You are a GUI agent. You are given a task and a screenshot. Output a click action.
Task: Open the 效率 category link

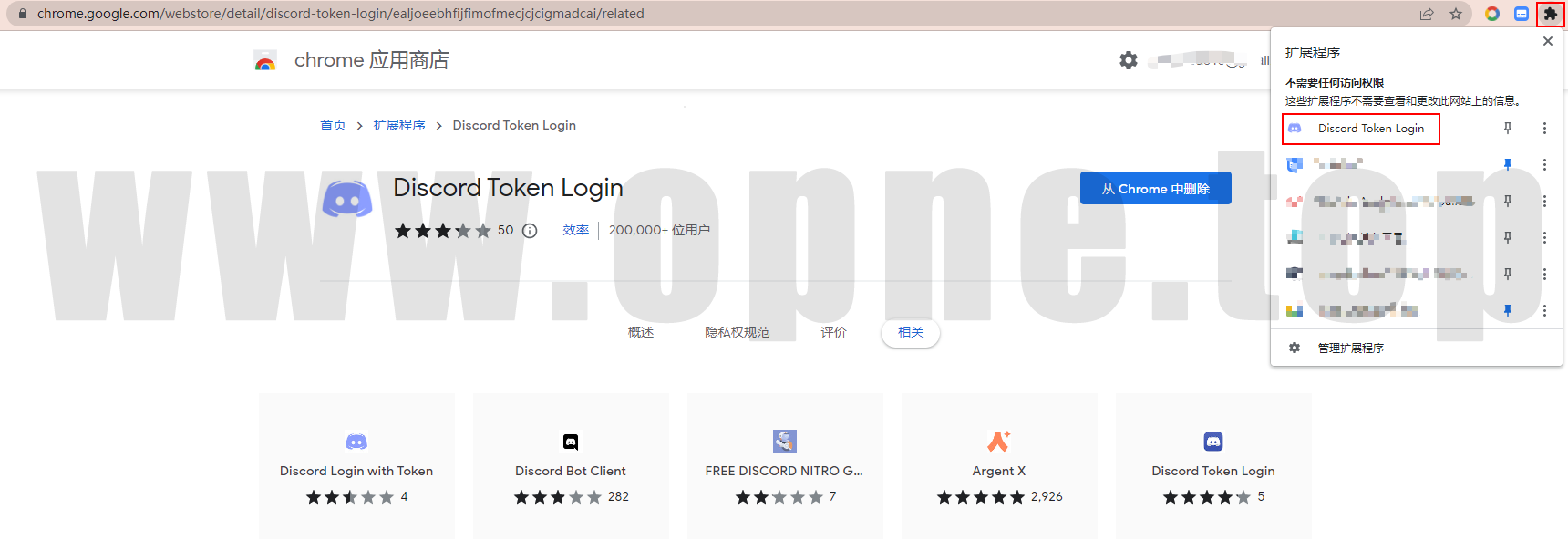tap(576, 230)
